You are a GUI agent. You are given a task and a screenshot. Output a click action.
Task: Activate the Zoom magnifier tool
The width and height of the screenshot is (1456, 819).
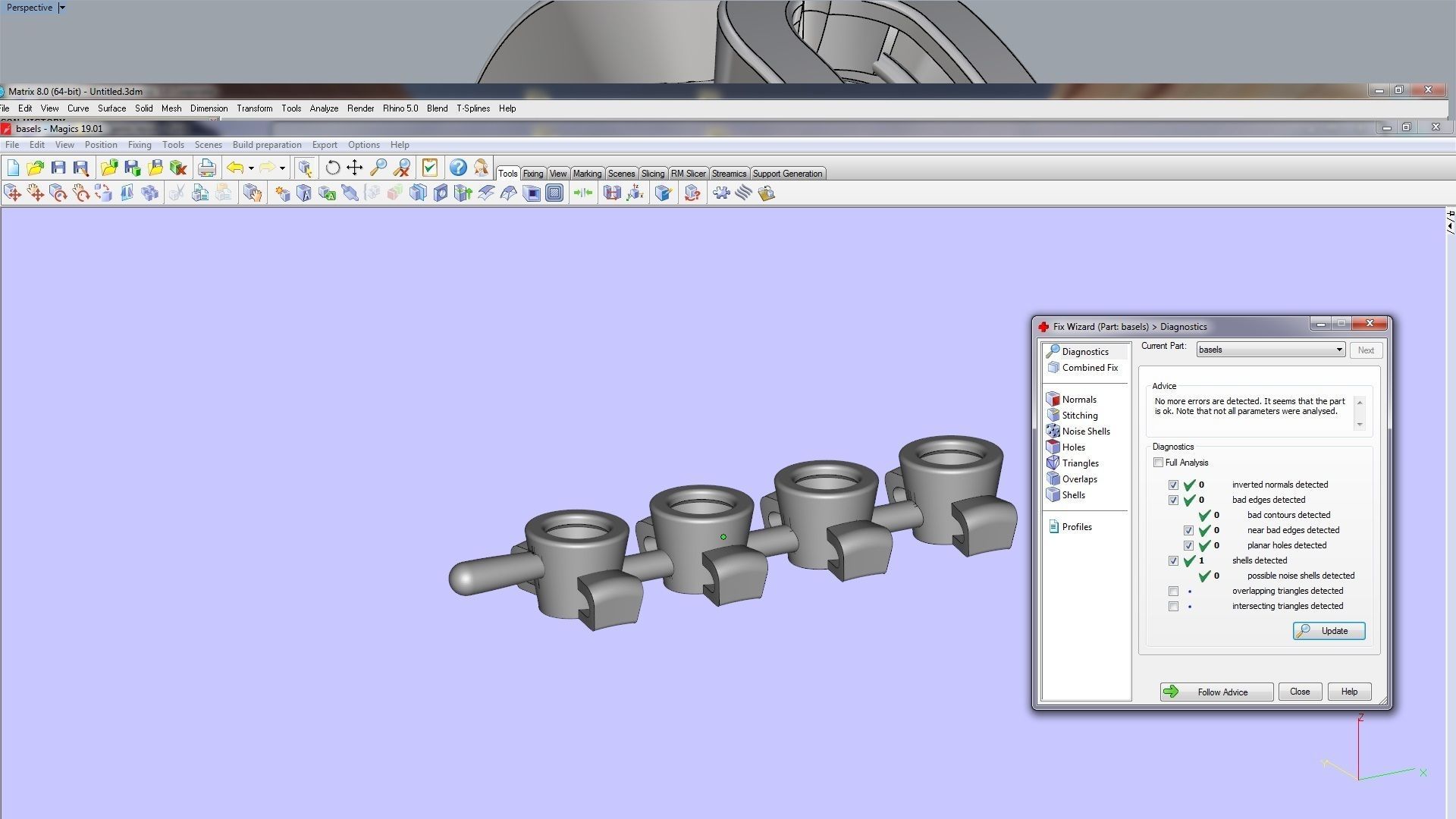(x=378, y=168)
